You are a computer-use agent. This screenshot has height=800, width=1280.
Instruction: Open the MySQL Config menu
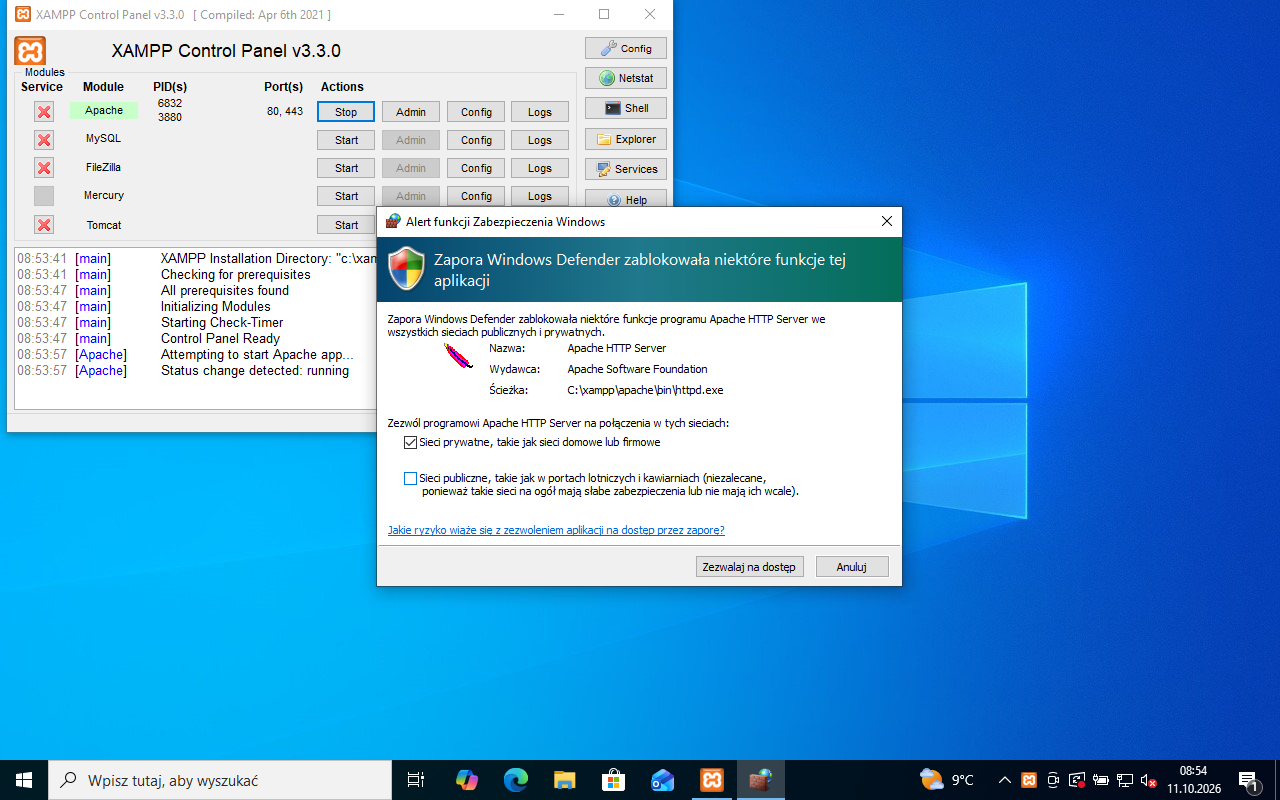coord(476,140)
